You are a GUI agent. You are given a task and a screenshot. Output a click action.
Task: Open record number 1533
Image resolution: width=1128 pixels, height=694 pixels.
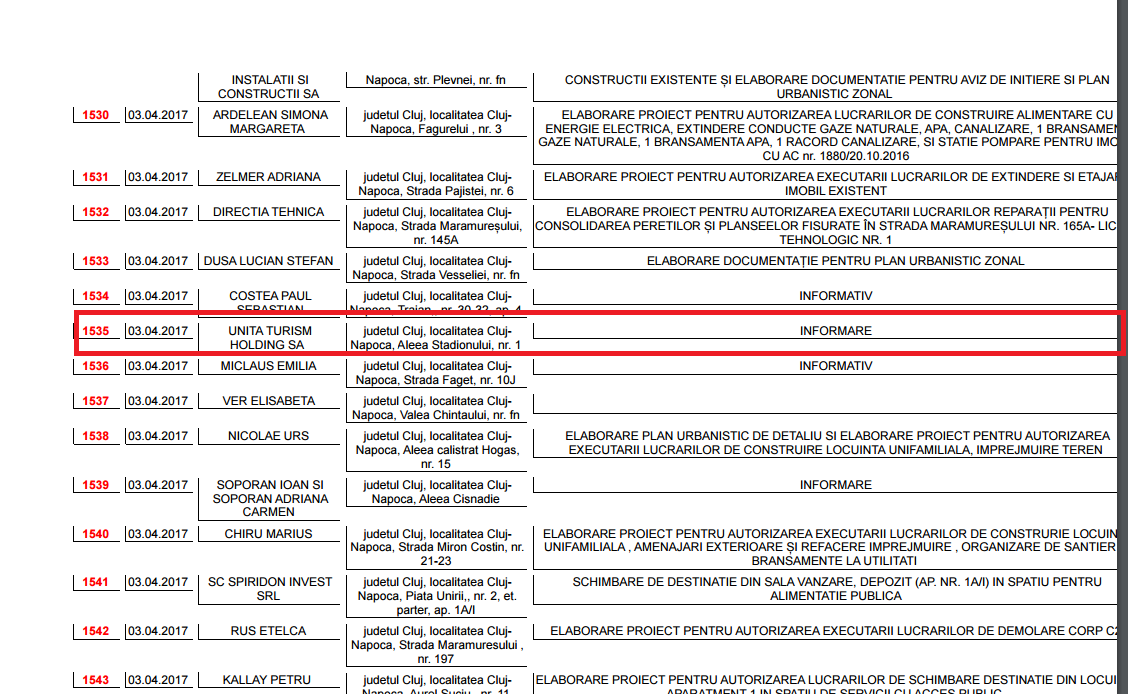(96, 261)
